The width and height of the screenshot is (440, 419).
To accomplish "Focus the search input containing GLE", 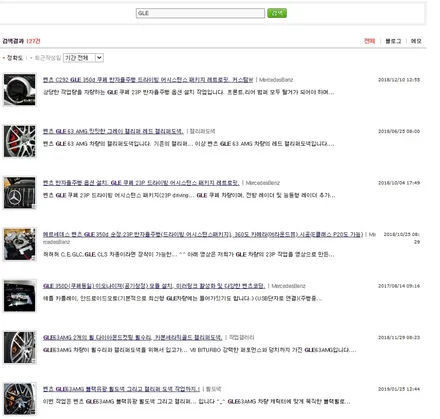I will coord(200,13).
